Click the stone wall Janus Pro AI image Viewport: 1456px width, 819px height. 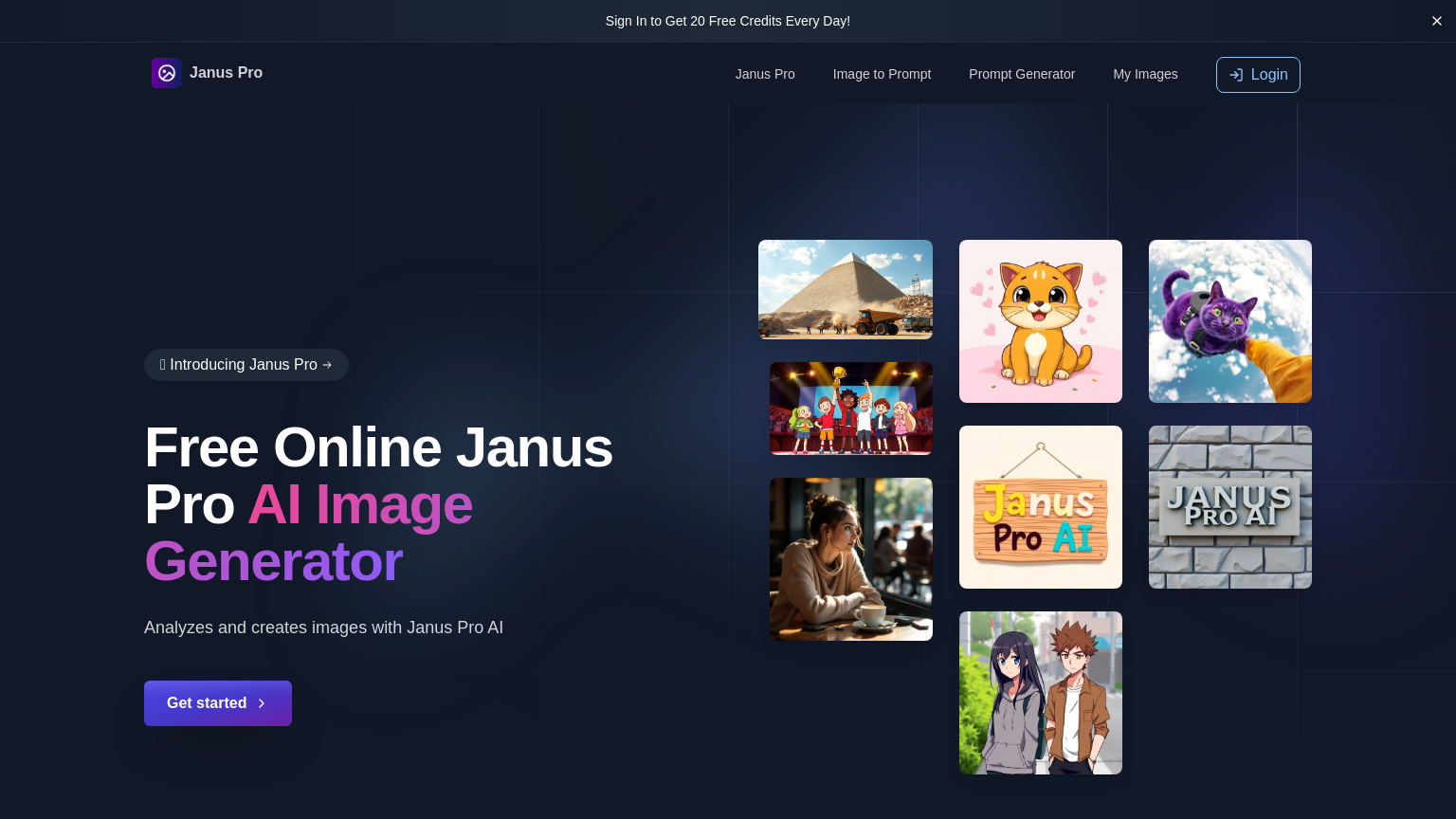click(1229, 506)
